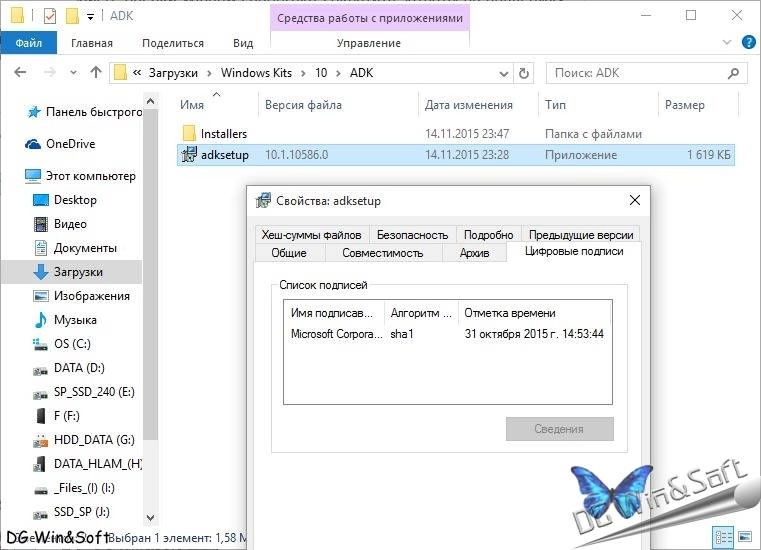This screenshot has height=550, width=761.
Task: Open Панель быстрого доступа in navigation pane
Action: pos(85,112)
